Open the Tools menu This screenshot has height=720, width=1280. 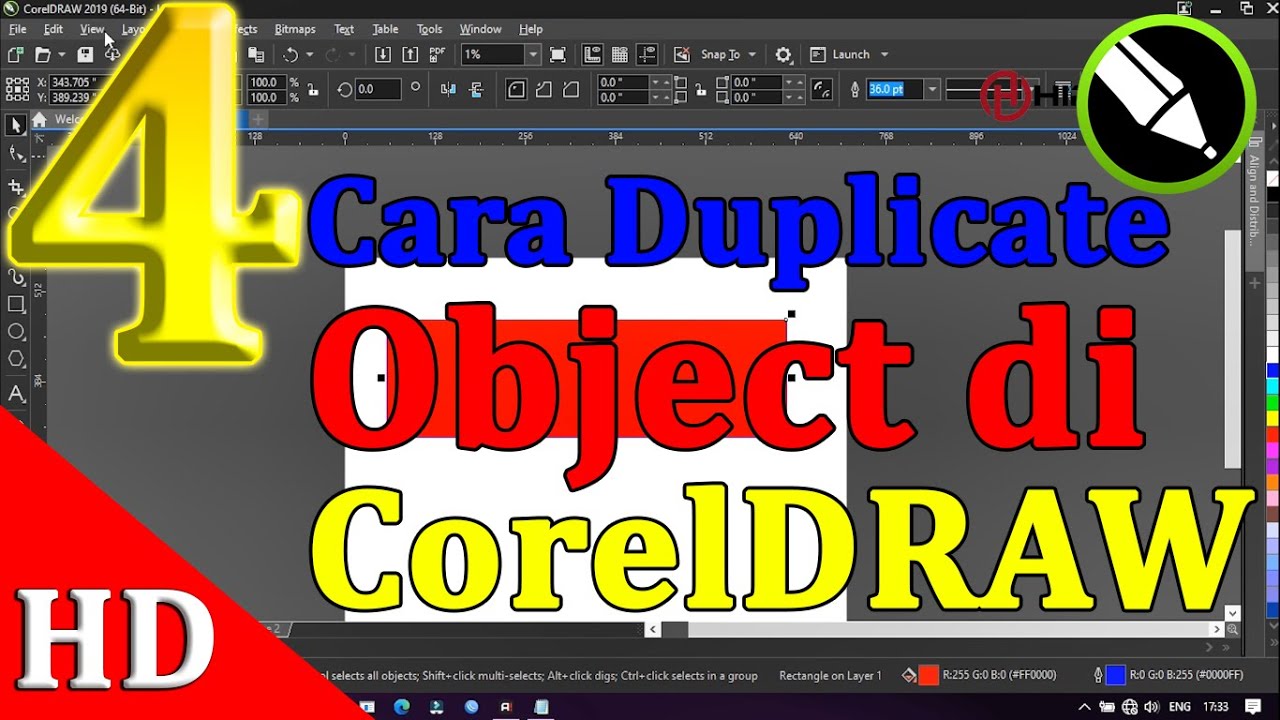click(x=429, y=29)
